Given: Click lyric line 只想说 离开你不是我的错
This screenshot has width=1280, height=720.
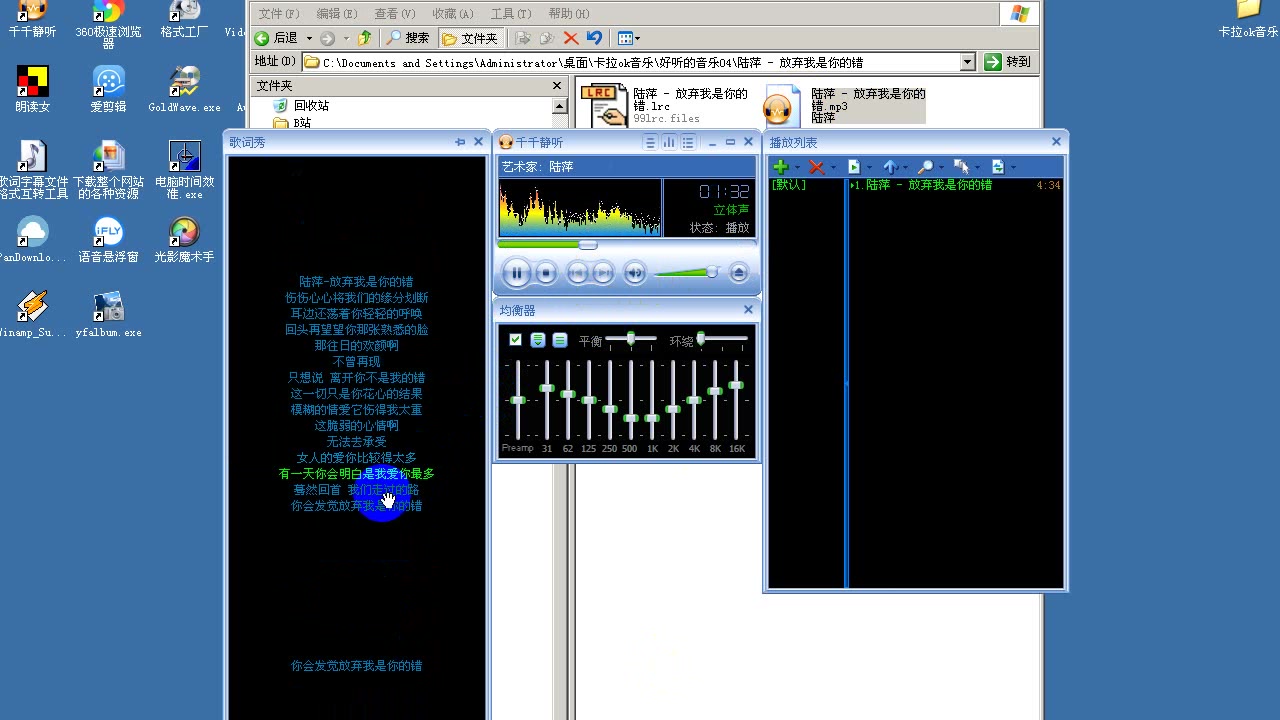Looking at the screenshot, I should click(356, 378).
